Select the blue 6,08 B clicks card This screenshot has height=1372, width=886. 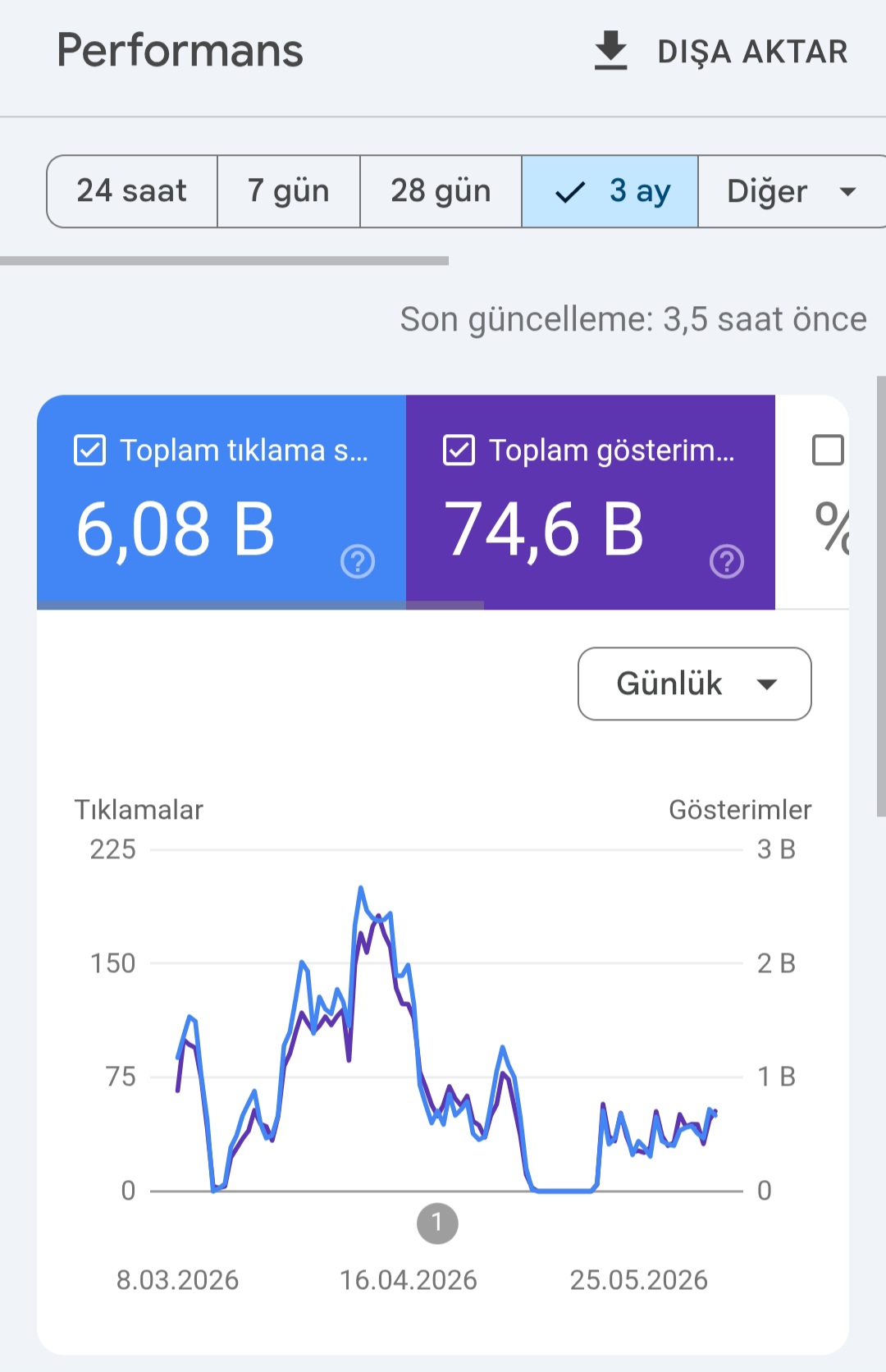(221, 502)
